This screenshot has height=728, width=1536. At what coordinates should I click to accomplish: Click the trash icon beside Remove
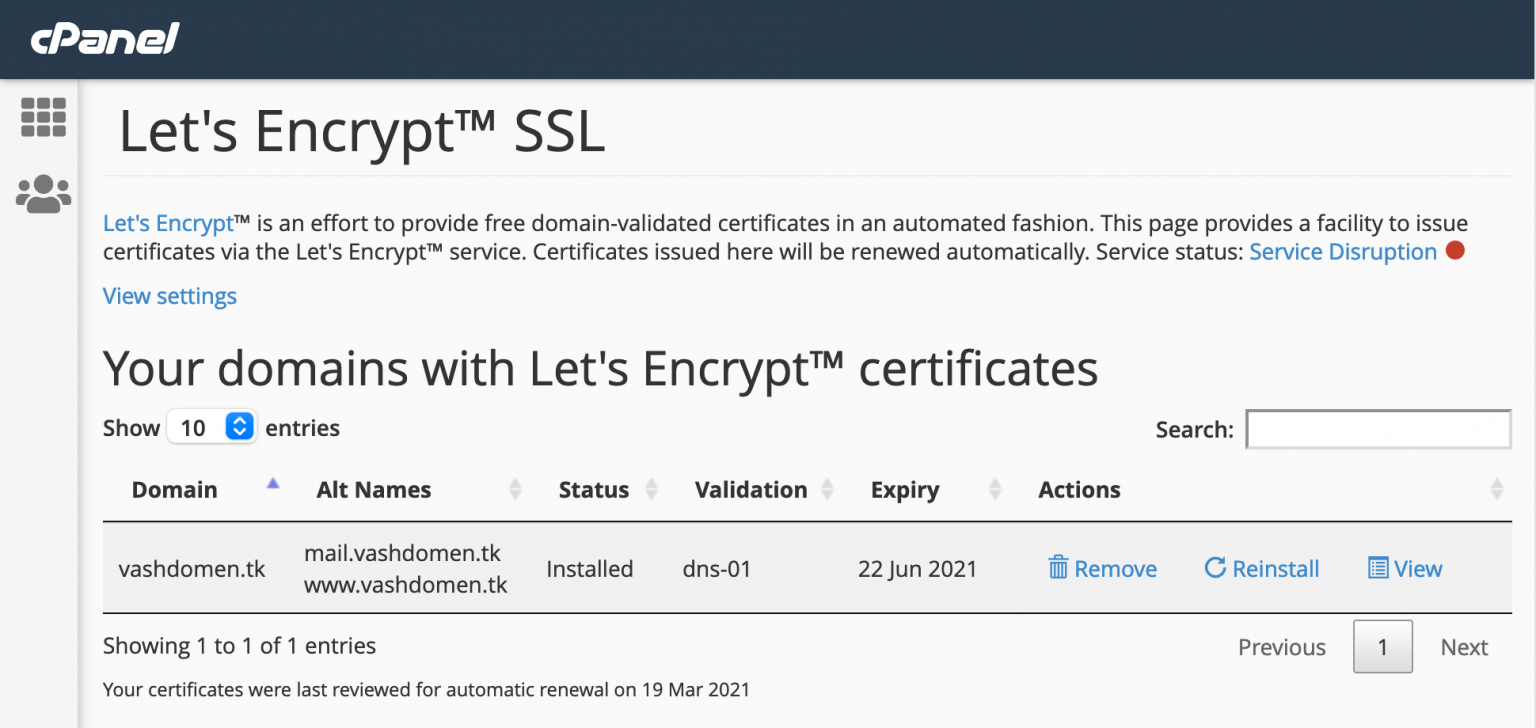pyautogui.click(x=1058, y=569)
